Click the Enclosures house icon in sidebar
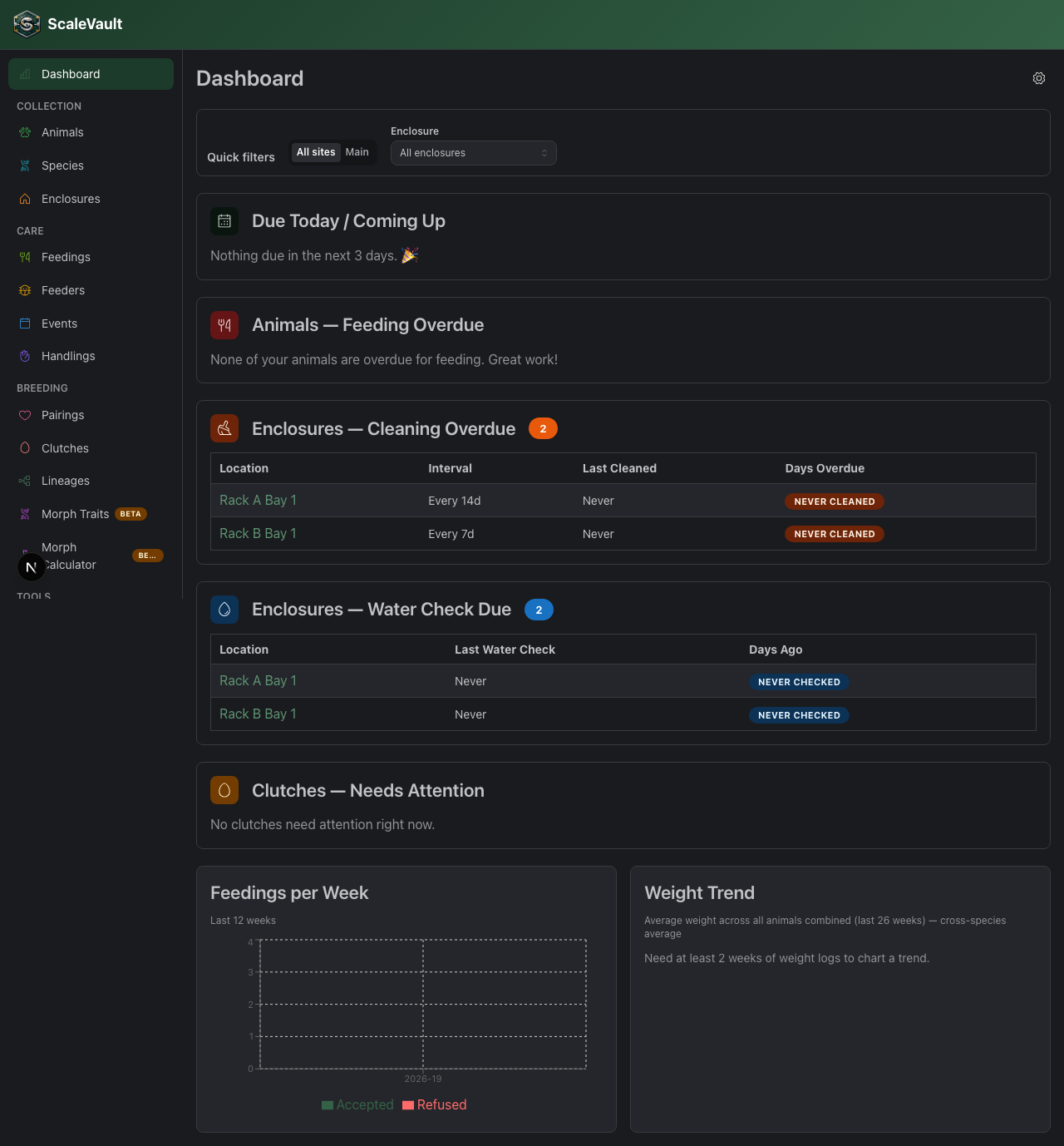 pos(25,199)
